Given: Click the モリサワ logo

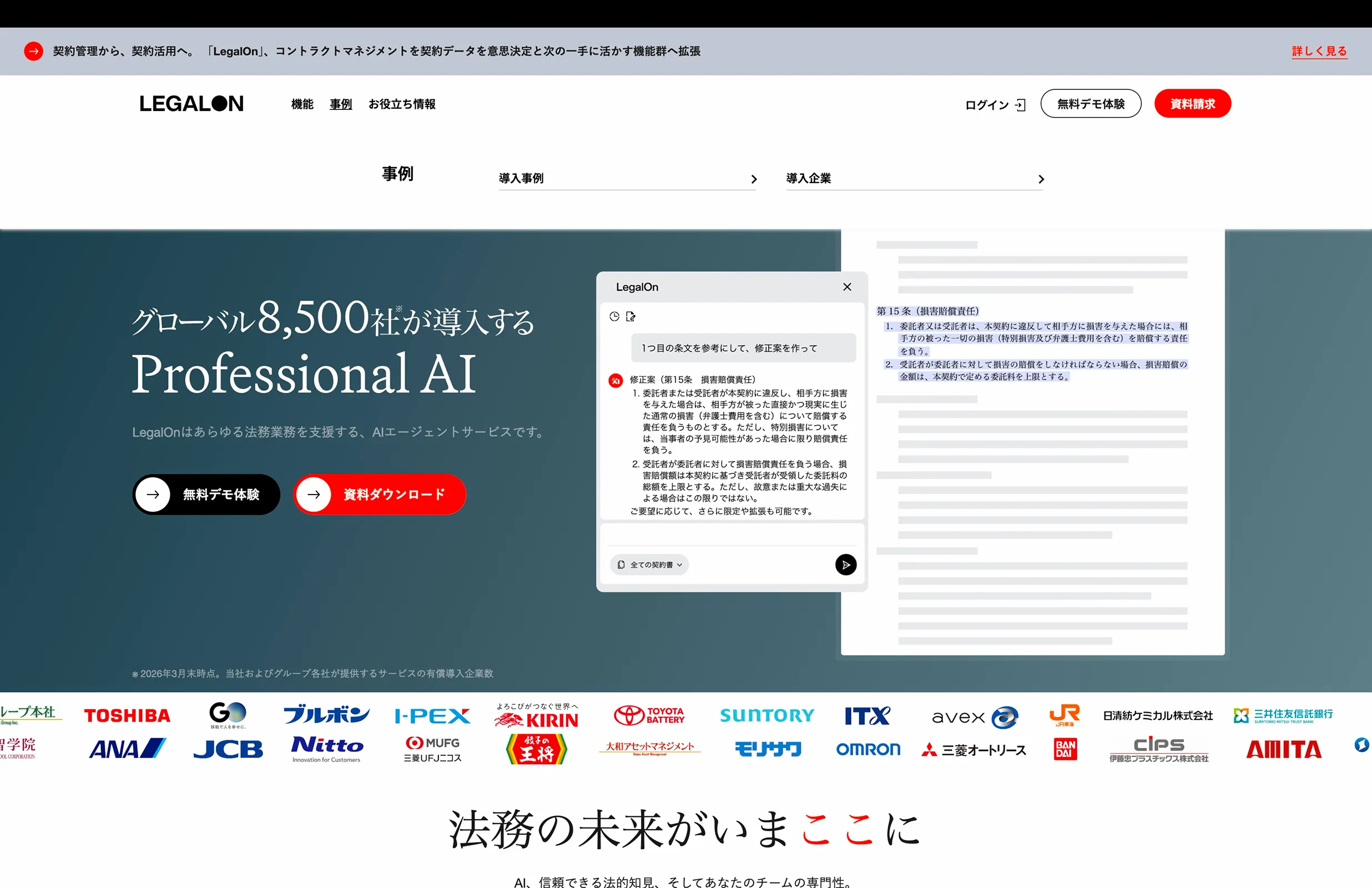Looking at the screenshot, I should click(x=768, y=749).
